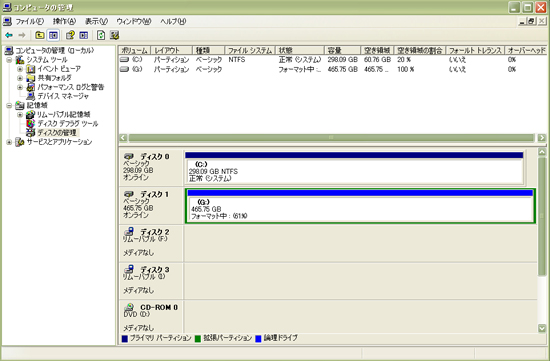The image size is (550, 361).
Task: Toggle the console tree show/hide icon
Action: pyautogui.click(x=53, y=35)
